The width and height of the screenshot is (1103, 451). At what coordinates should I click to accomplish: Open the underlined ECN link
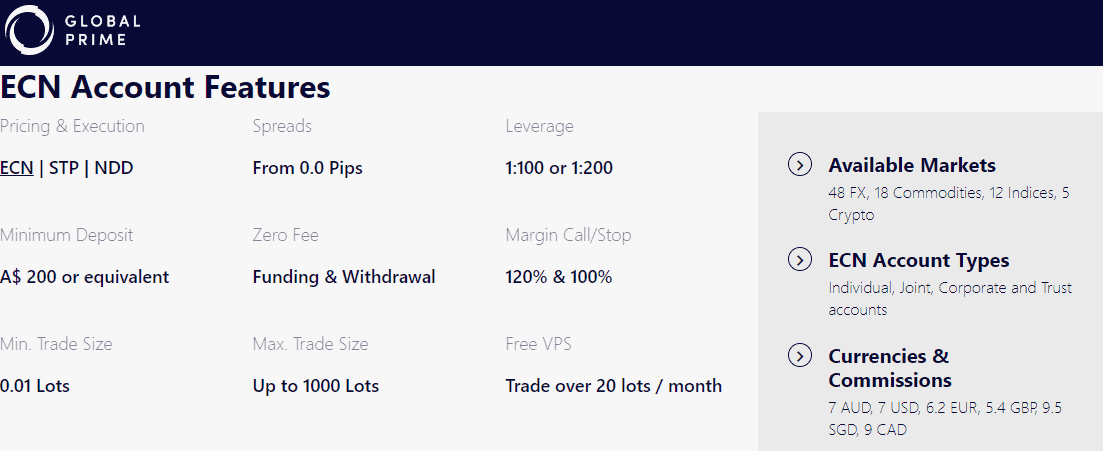pyautogui.click(x=17, y=168)
